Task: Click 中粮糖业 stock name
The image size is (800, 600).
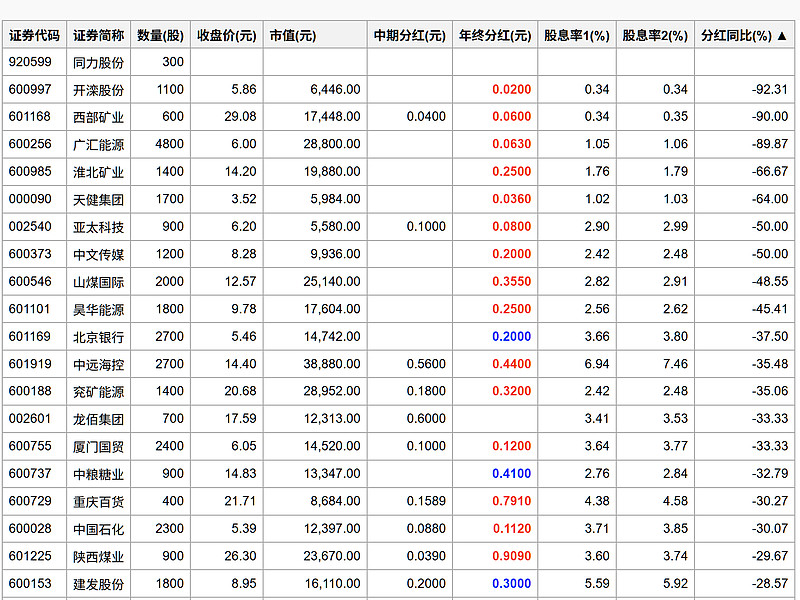Action: [98, 474]
